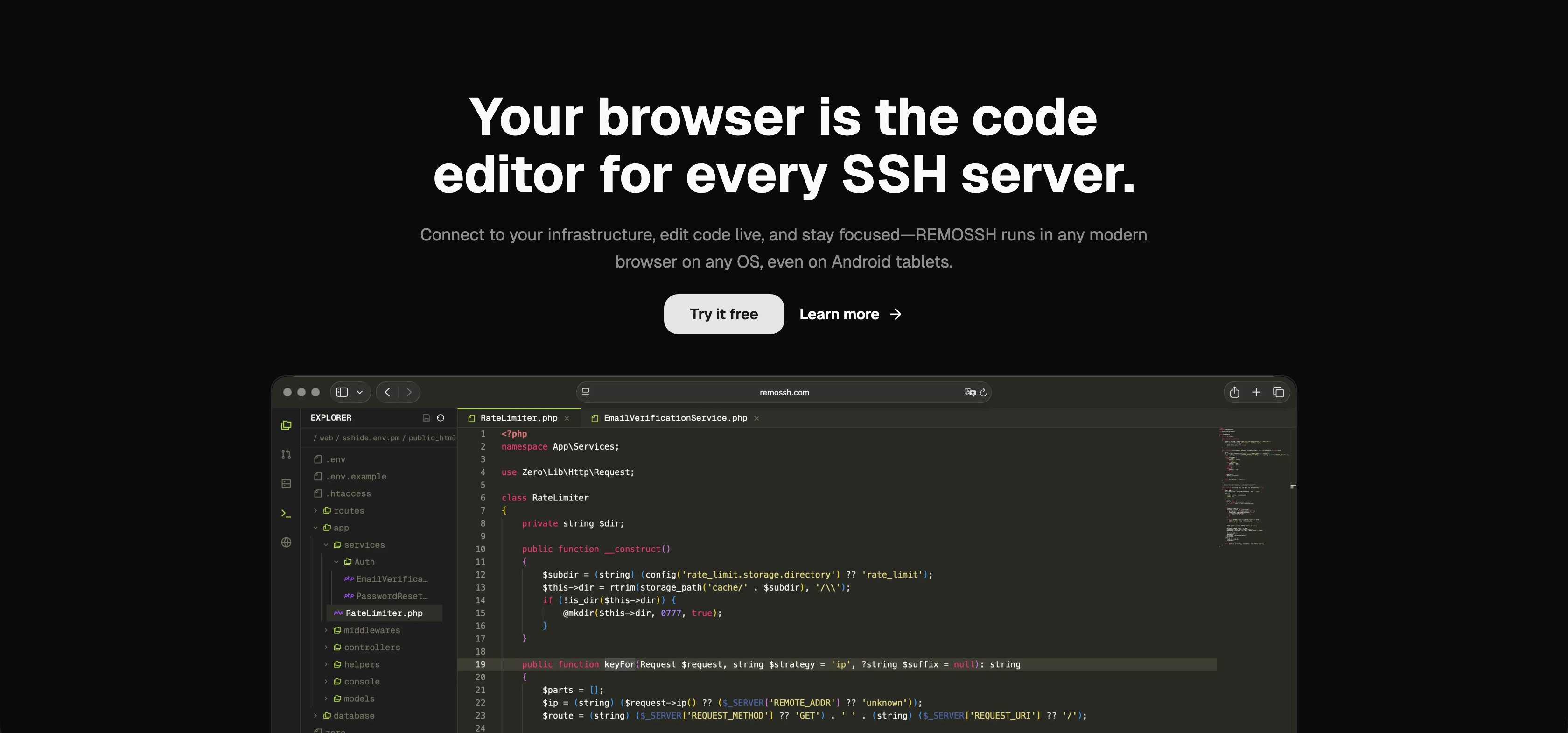The width and height of the screenshot is (1568, 733).
Task: Refresh the file explorer tree
Action: pos(440,418)
